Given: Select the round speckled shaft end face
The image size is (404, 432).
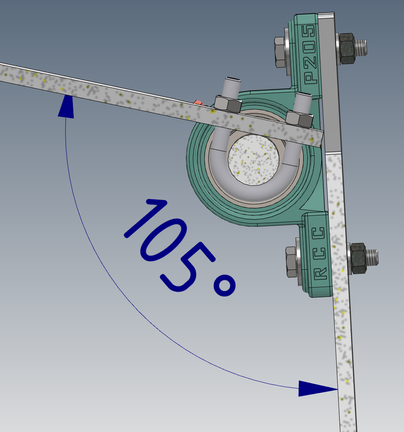Looking at the screenshot, I should pyautogui.click(x=253, y=159).
